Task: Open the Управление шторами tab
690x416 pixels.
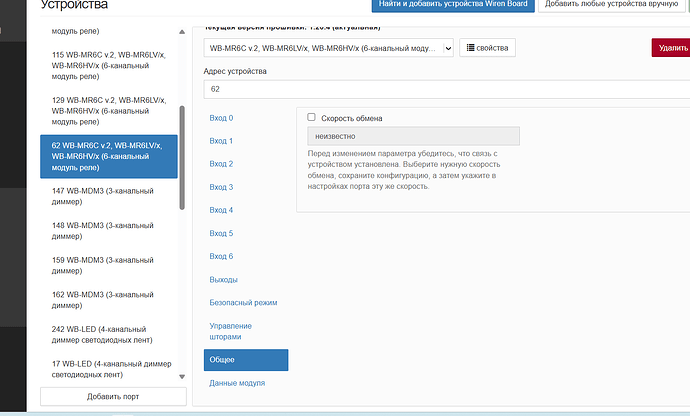Action: click(231, 331)
